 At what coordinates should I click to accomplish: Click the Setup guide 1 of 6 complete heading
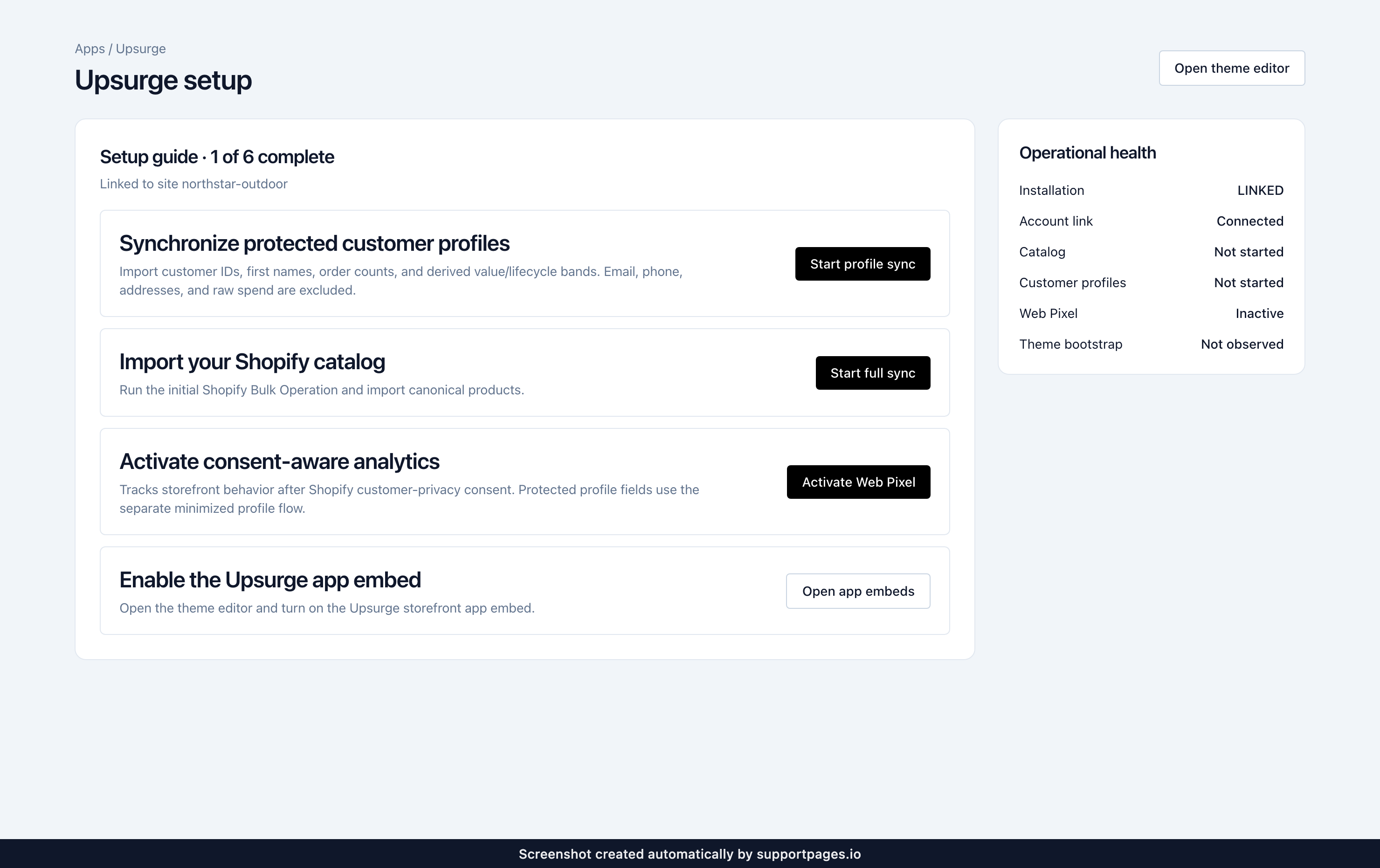click(x=217, y=157)
